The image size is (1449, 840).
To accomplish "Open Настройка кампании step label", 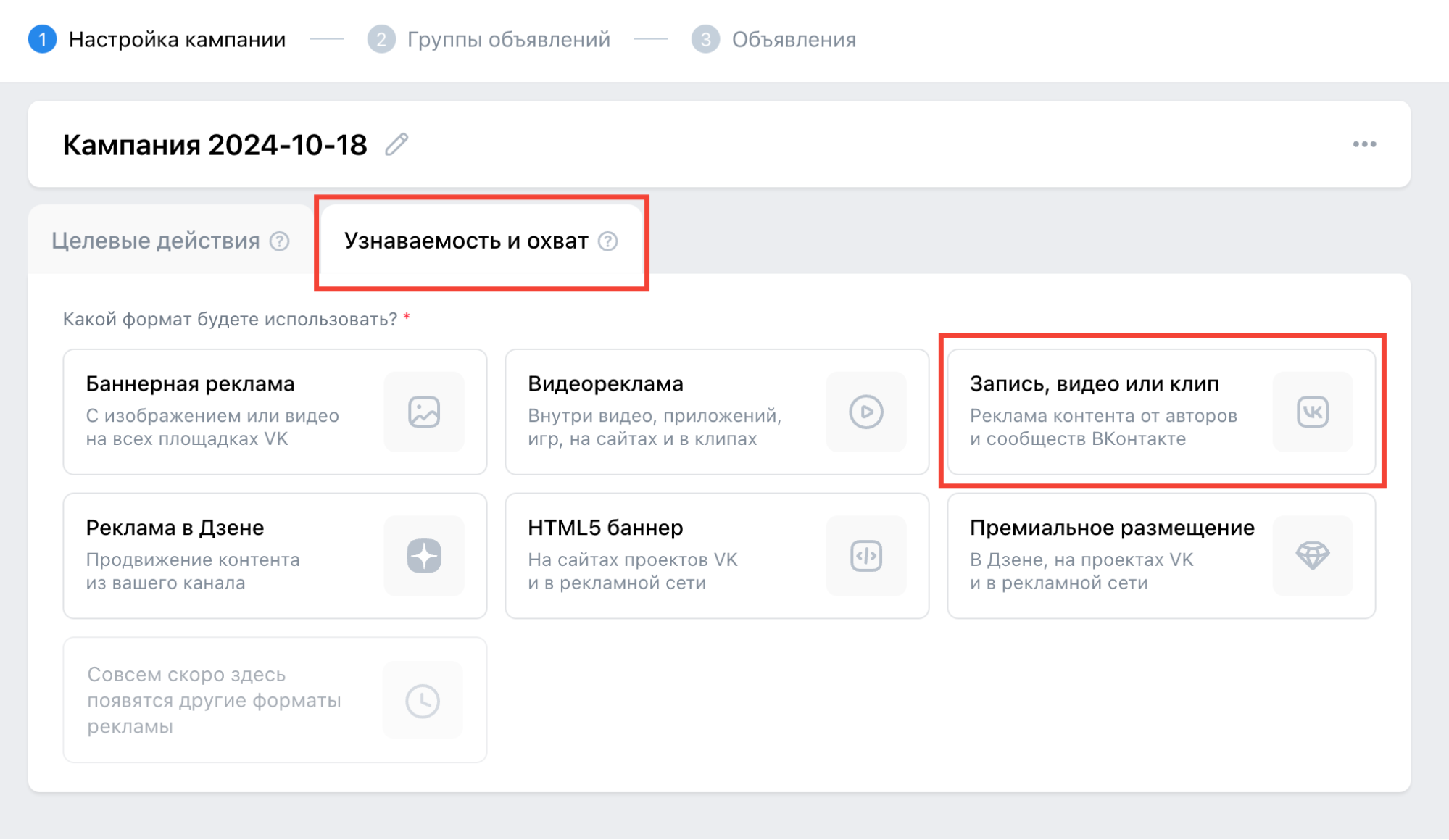I will [x=177, y=40].
